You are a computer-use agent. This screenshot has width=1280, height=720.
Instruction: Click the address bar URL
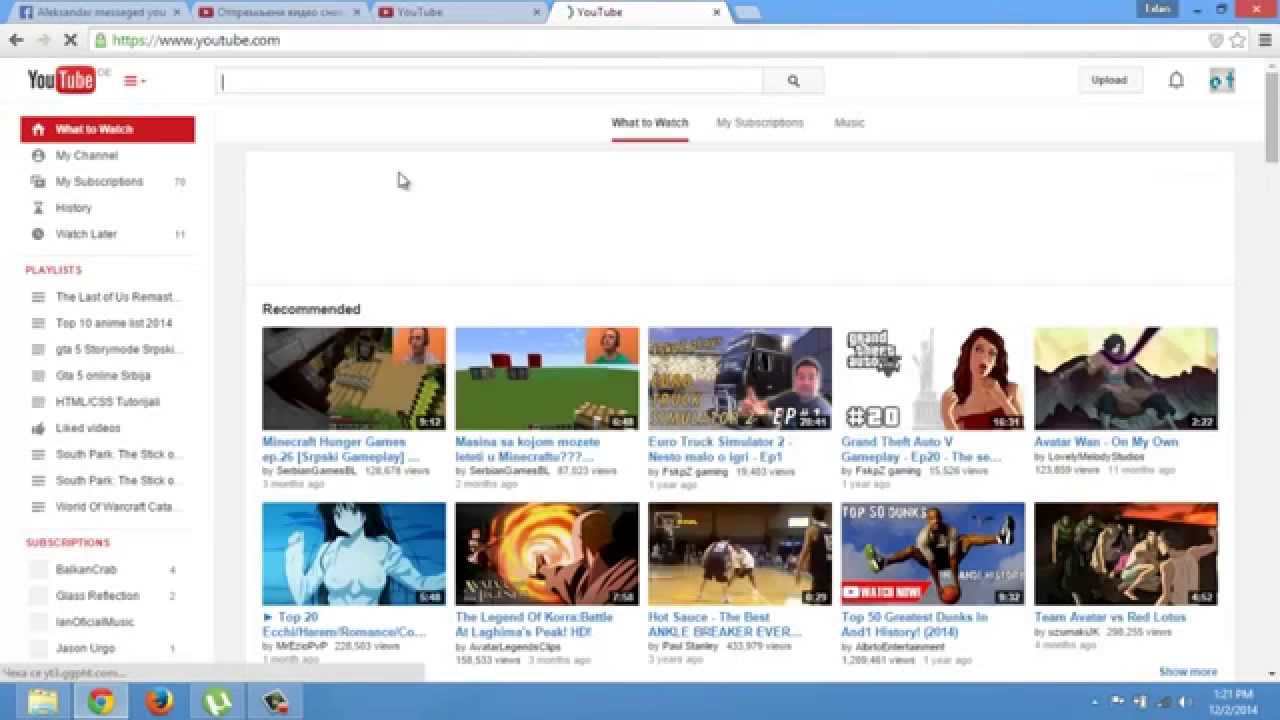tap(196, 40)
